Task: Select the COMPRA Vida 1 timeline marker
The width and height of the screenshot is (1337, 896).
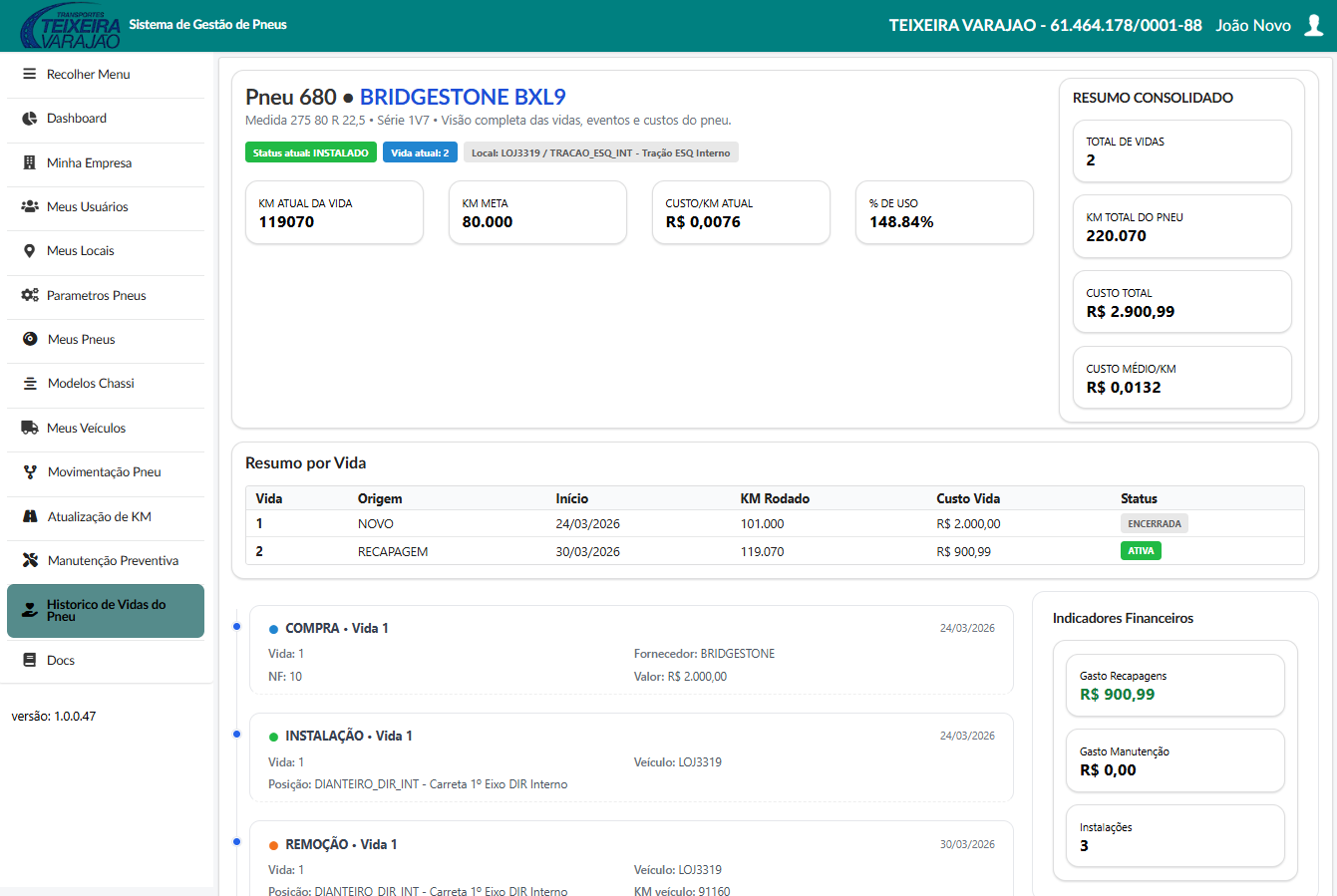Action: pos(236,627)
